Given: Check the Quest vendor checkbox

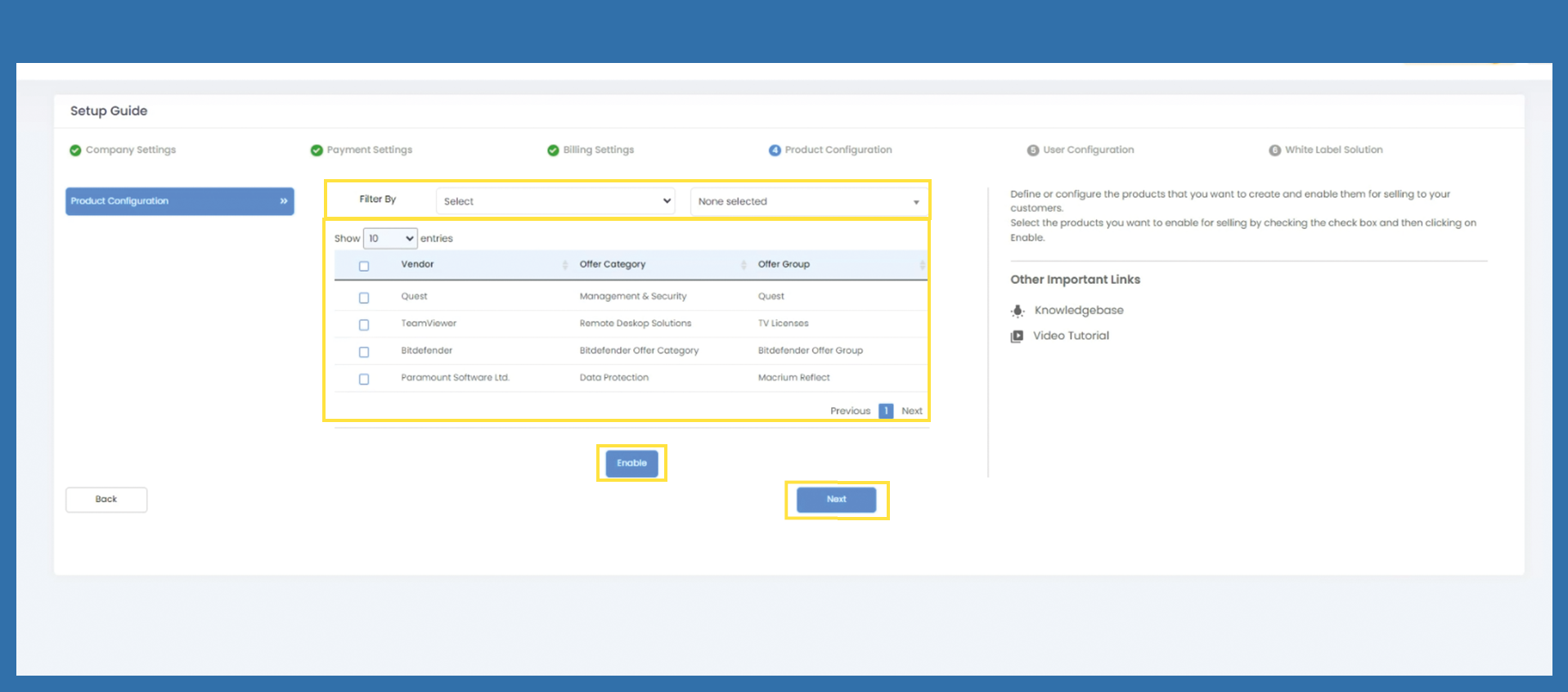Looking at the screenshot, I should pyautogui.click(x=364, y=298).
